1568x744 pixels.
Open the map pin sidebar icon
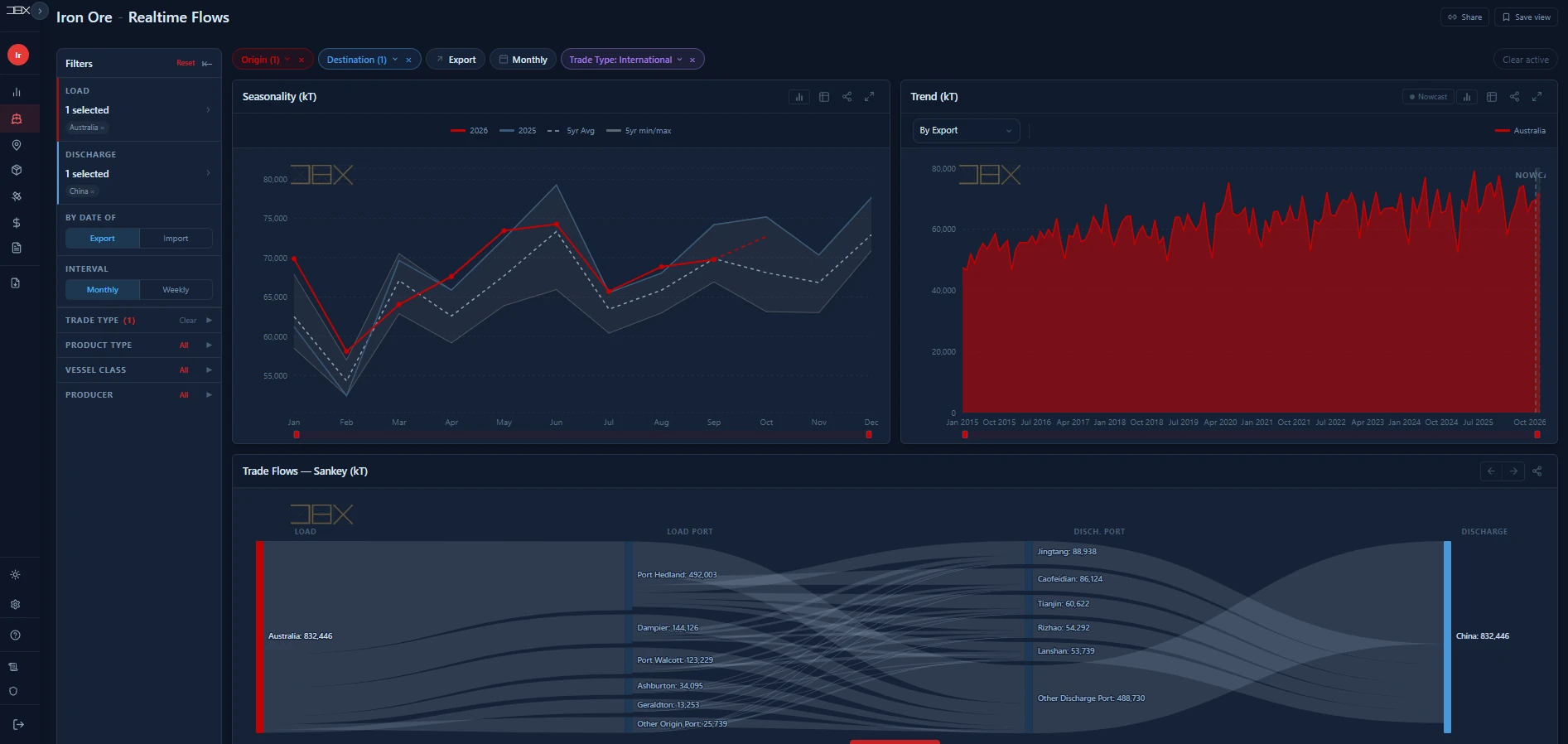(17, 145)
